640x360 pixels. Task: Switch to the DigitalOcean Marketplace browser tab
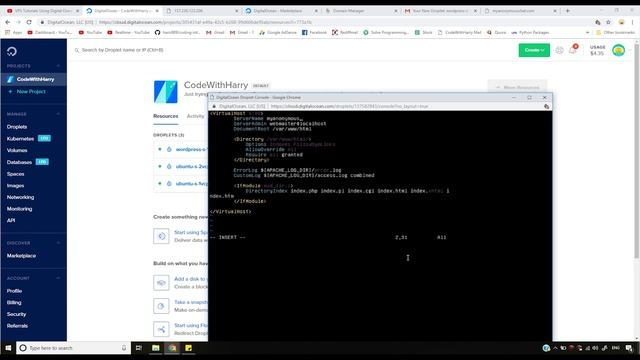[x=282, y=11]
